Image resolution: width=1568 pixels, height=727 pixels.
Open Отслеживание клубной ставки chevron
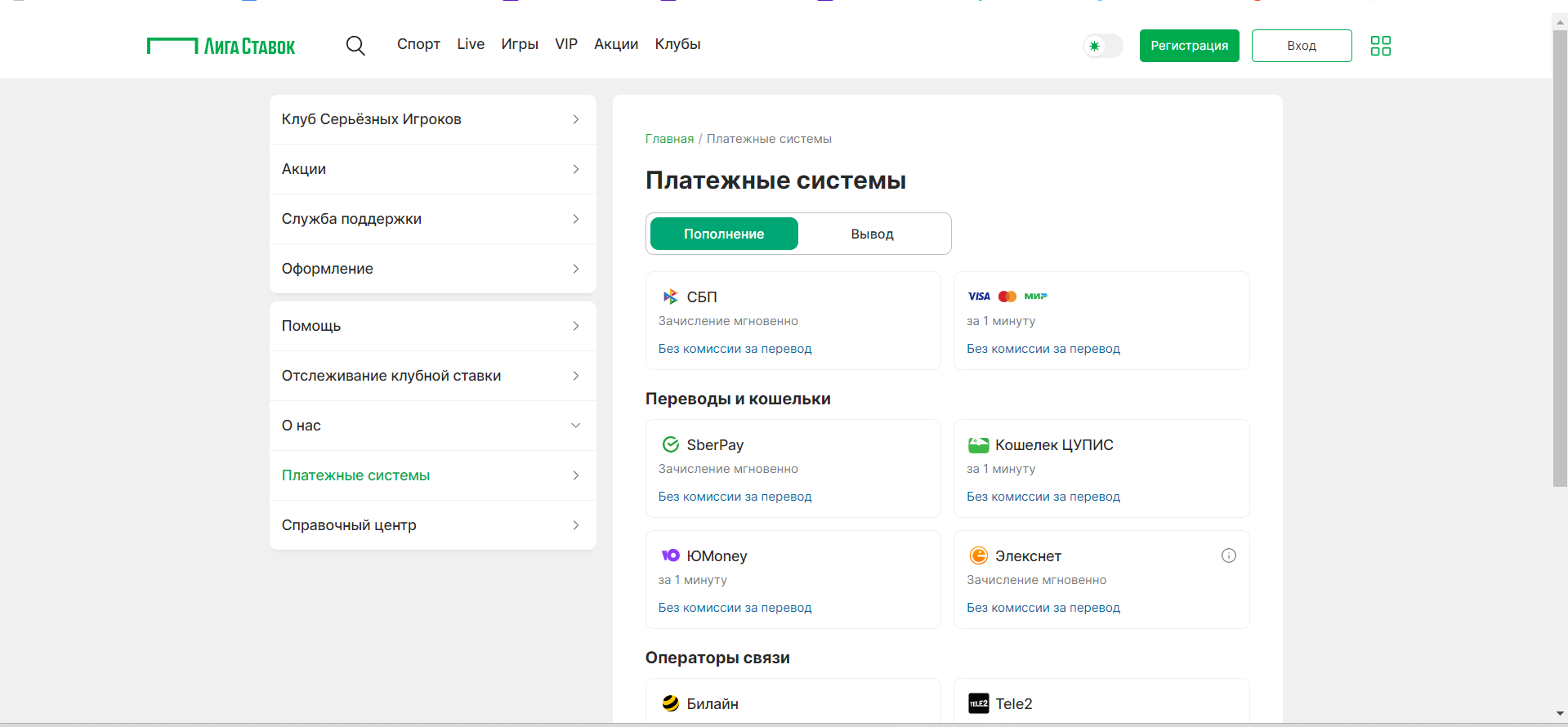576,376
